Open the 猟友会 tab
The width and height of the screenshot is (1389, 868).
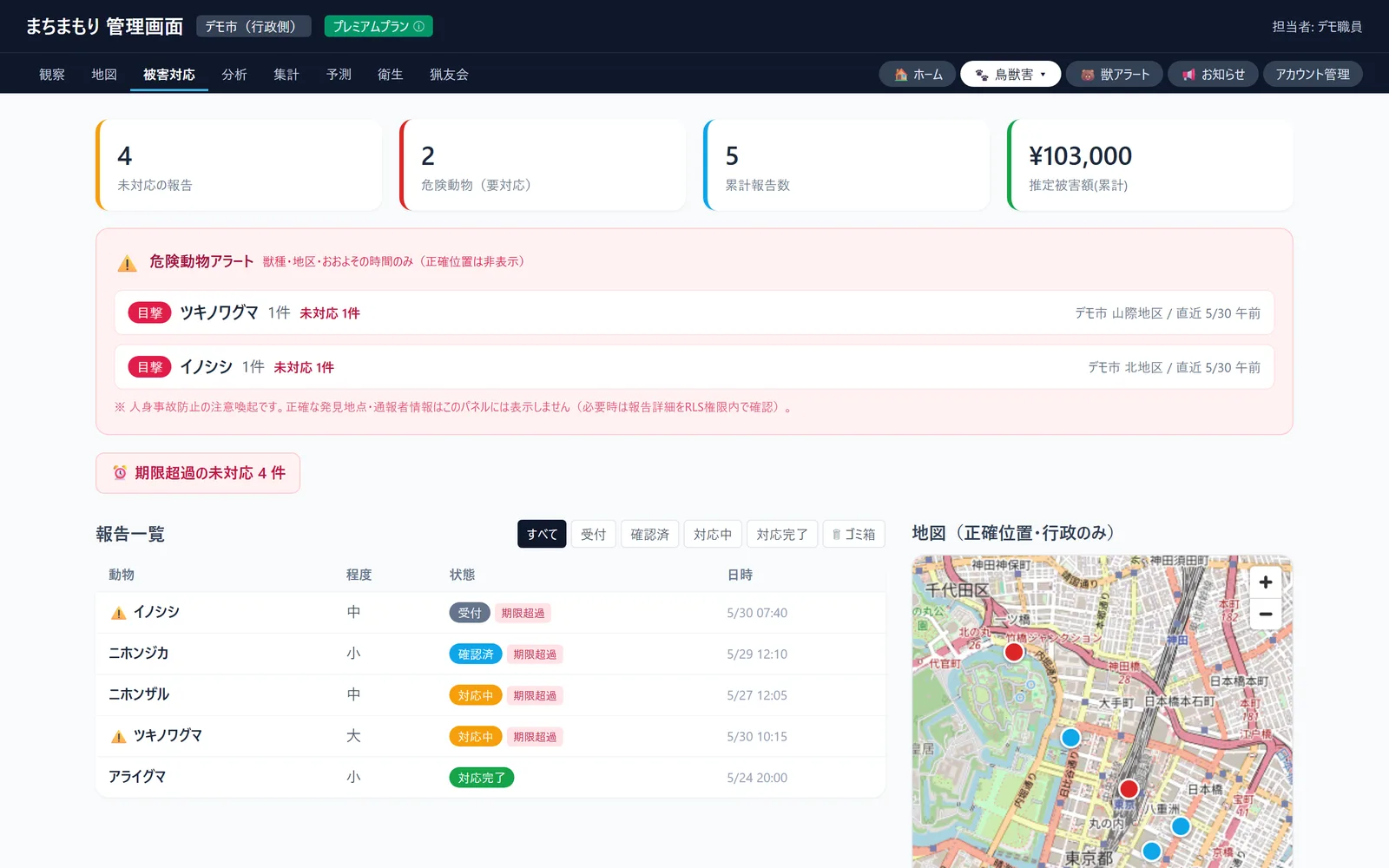[449, 75]
